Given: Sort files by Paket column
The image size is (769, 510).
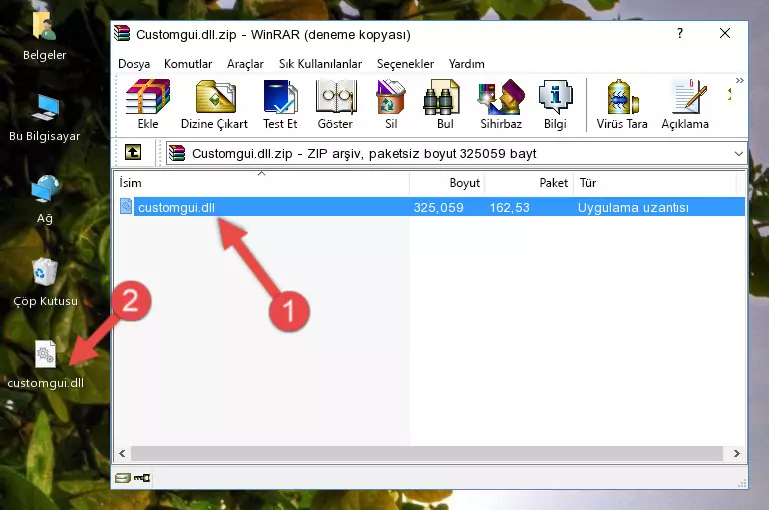Looking at the screenshot, I should click(529, 183).
